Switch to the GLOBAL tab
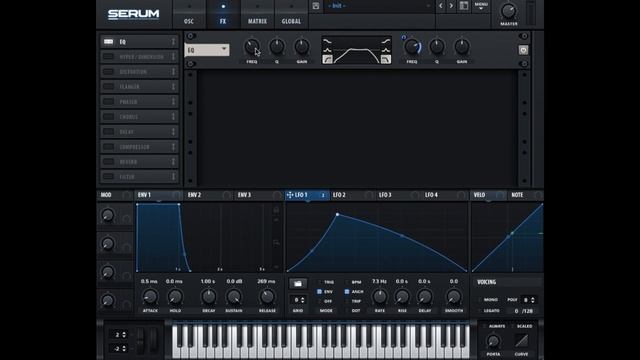 (291, 14)
